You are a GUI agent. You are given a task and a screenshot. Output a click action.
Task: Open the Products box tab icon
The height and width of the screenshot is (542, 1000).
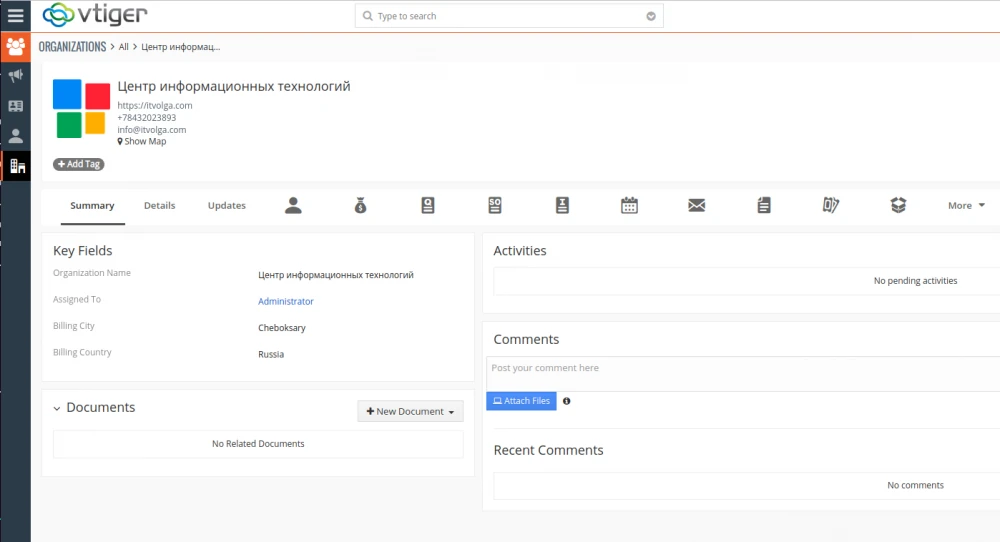pyautogui.click(x=898, y=205)
